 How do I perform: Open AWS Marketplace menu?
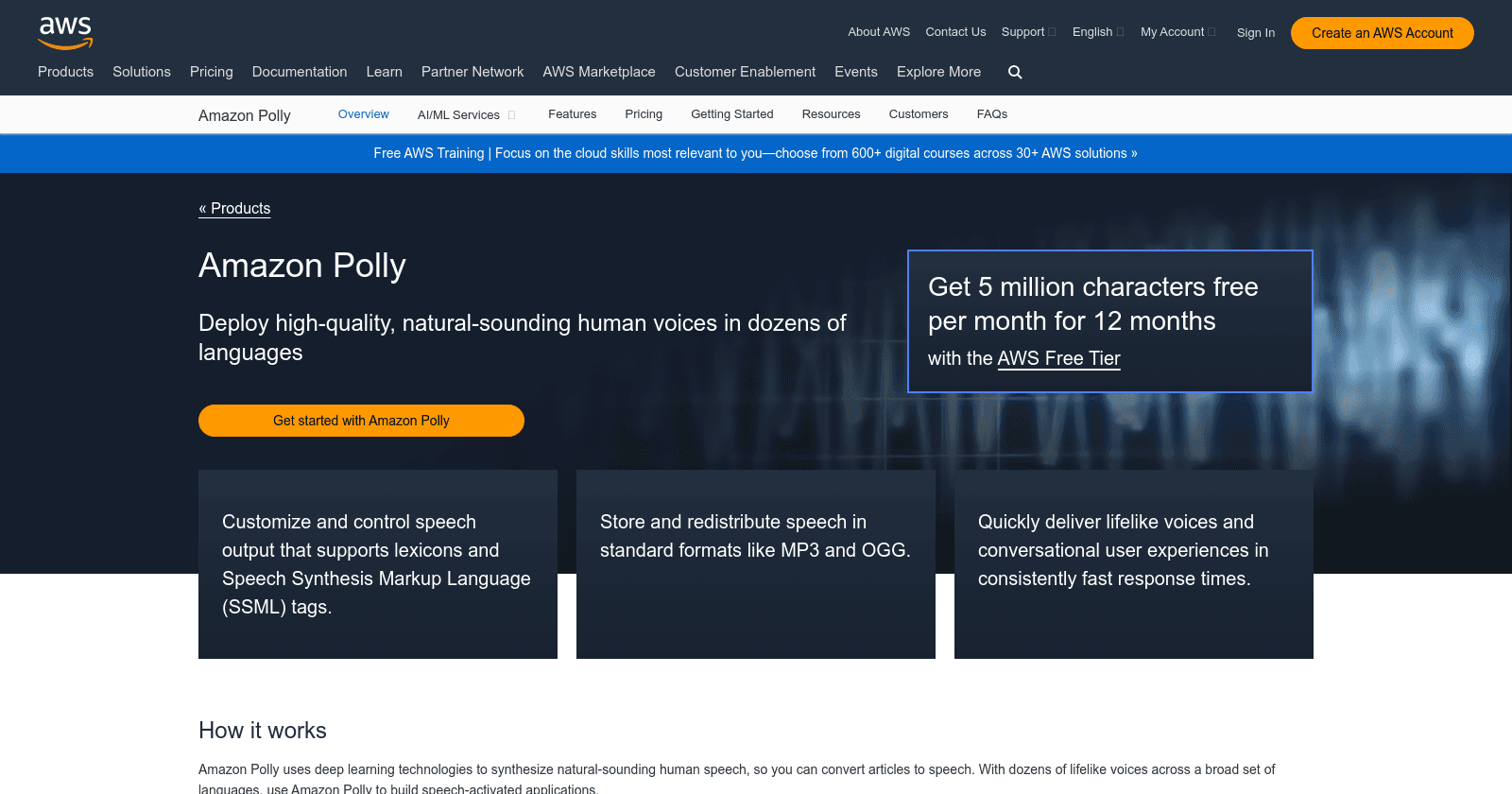point(599,72)
